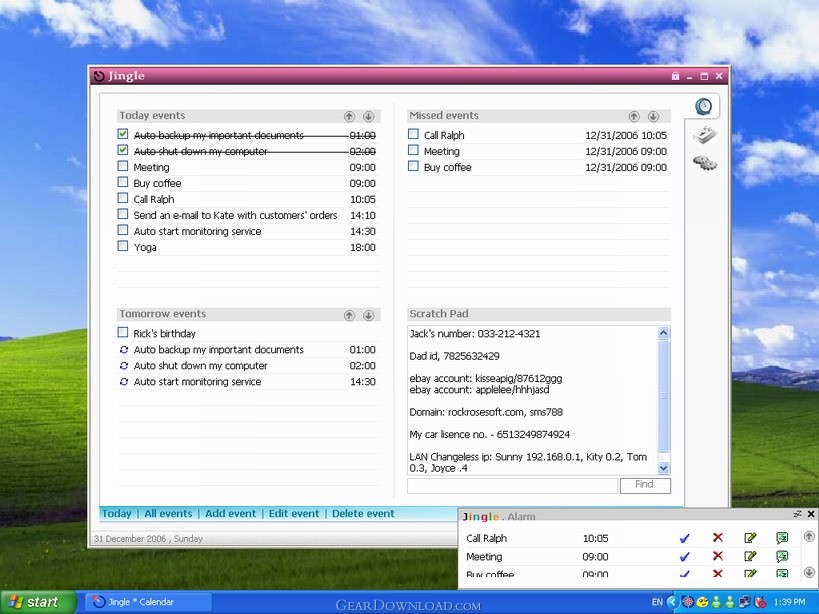Click the yellow smiley tray icon

coord(703,602)
